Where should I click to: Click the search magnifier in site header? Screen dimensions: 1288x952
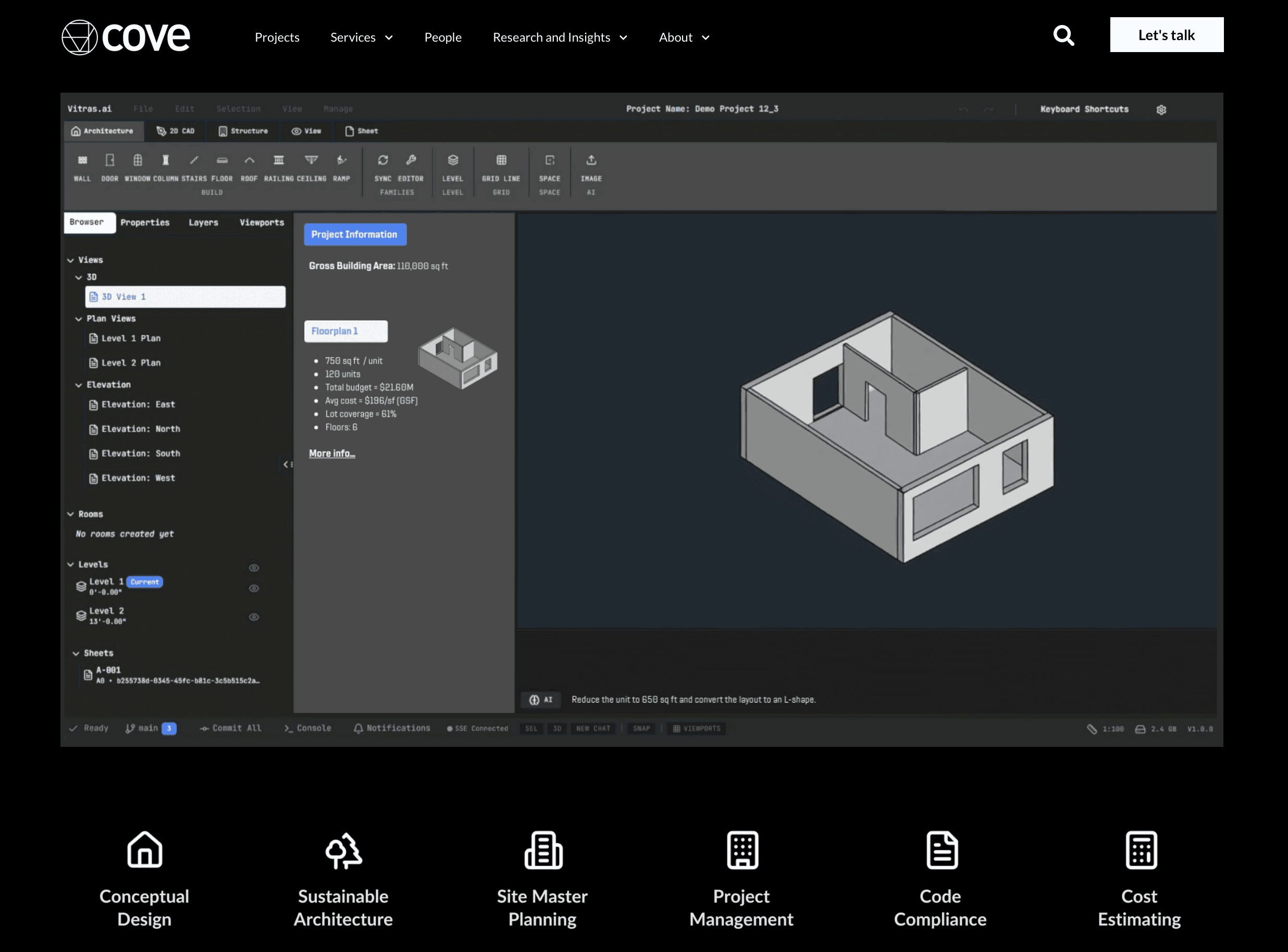[1064, 36]
